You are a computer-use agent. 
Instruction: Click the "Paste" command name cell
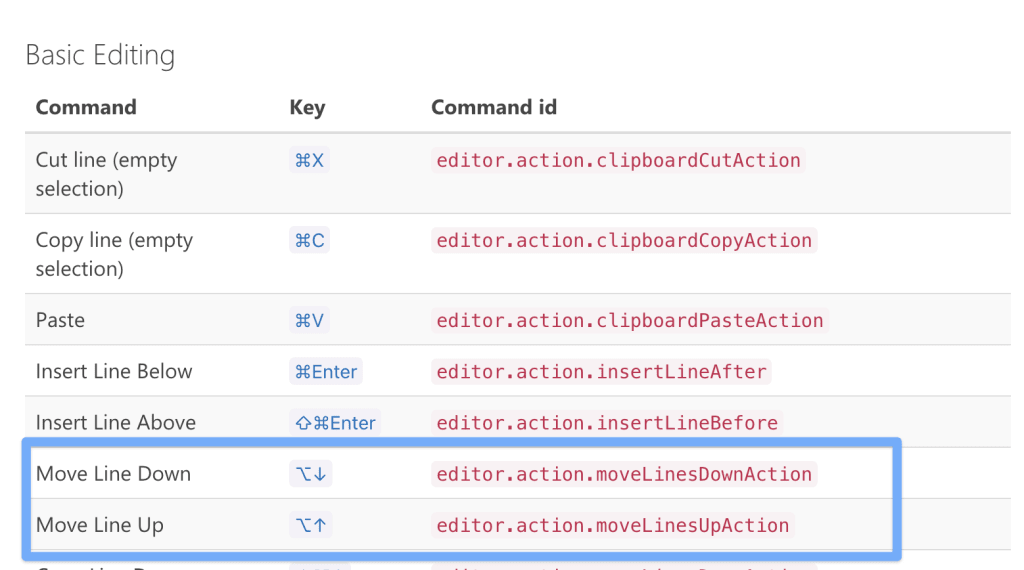(60, 320)
